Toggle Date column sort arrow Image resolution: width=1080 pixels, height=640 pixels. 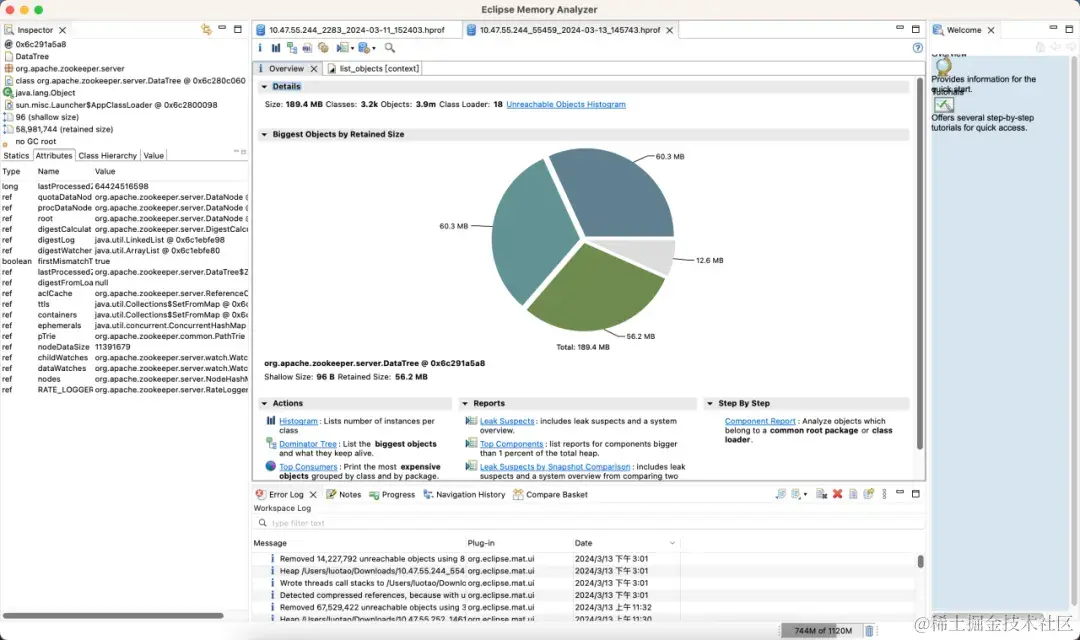[672, 543]
